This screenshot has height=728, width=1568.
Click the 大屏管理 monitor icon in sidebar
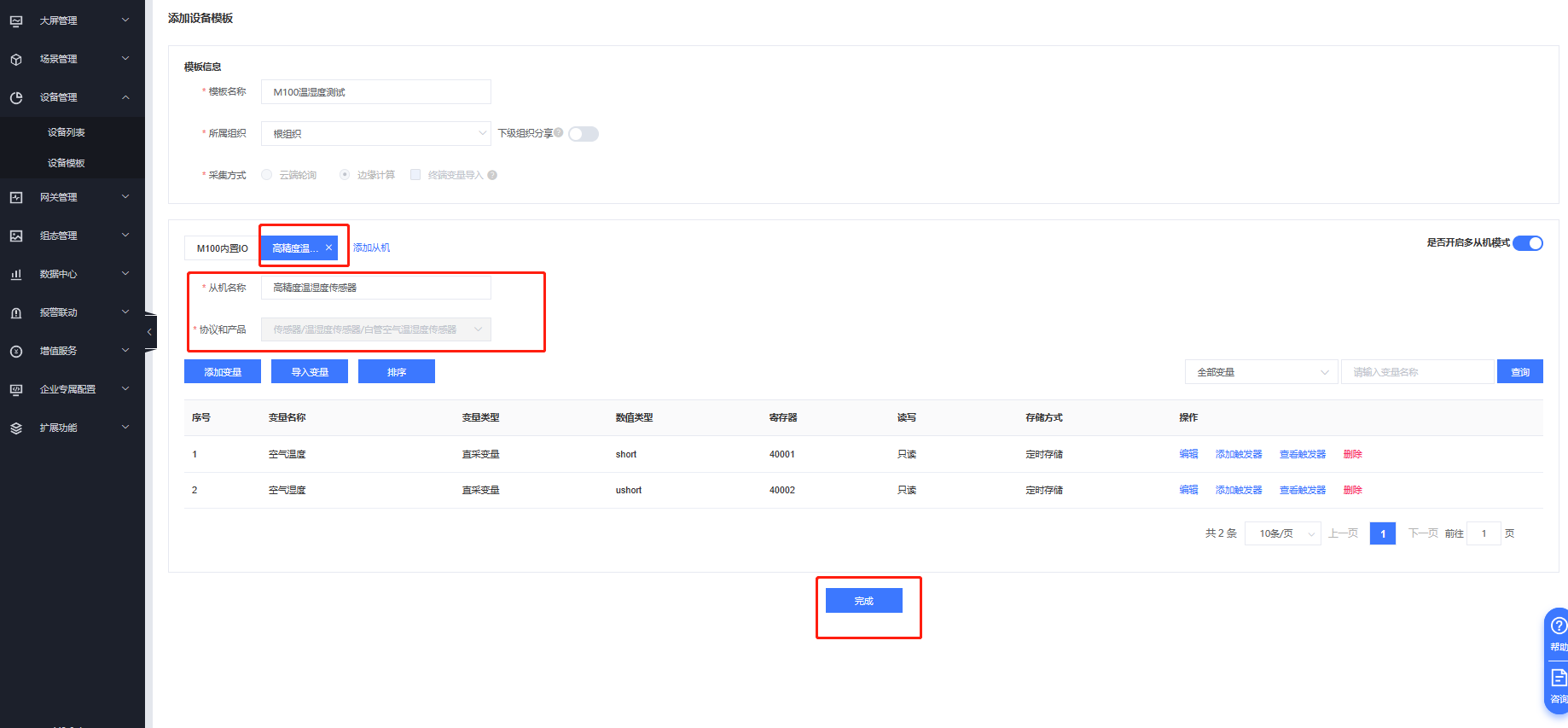[16, 20]
